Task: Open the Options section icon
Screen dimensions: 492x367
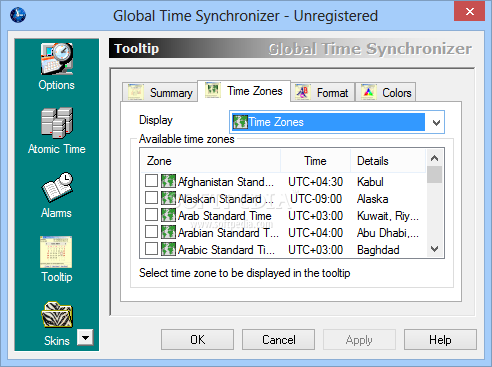Action: (x=57, y=59)
